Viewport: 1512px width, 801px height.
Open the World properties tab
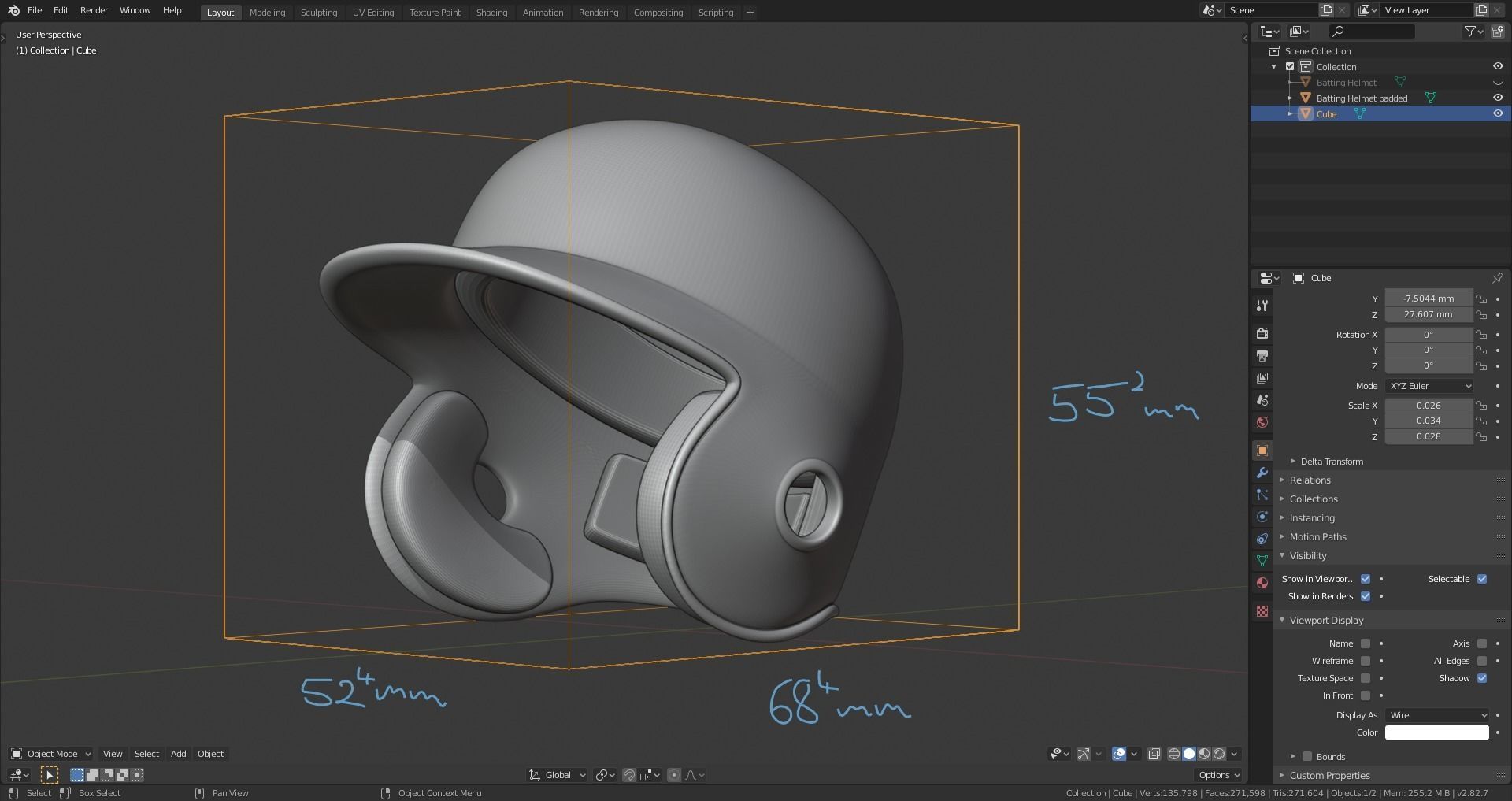pos(1262,422)
